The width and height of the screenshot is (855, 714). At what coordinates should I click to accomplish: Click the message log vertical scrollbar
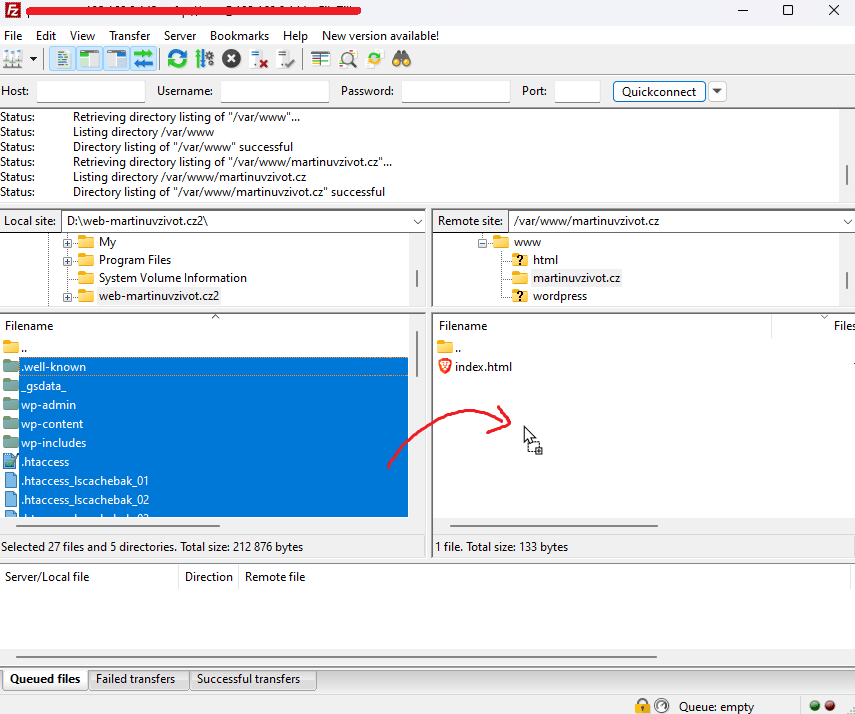[847, 172]
